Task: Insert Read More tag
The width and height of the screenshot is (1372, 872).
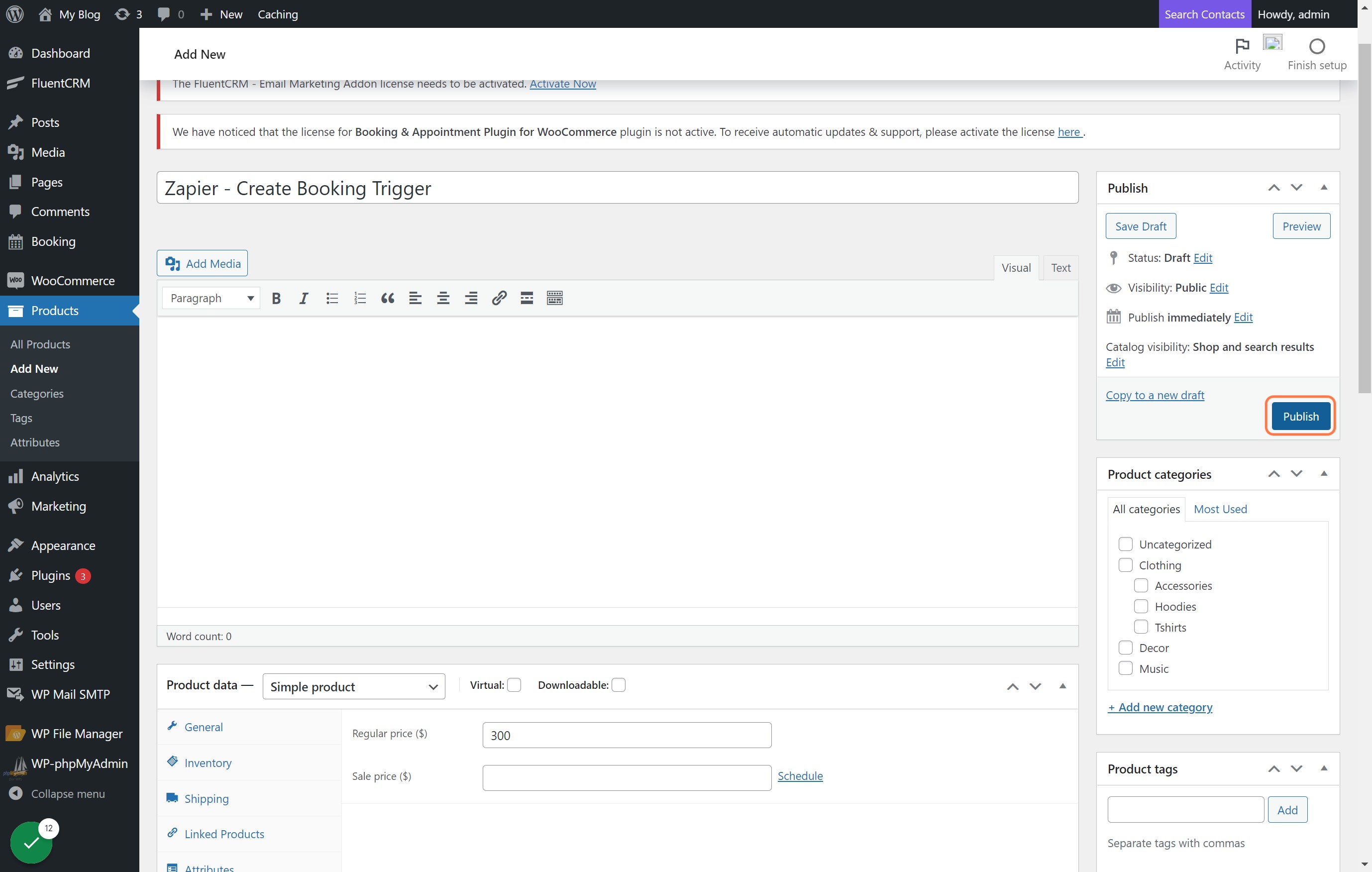Action: [527, 298]
